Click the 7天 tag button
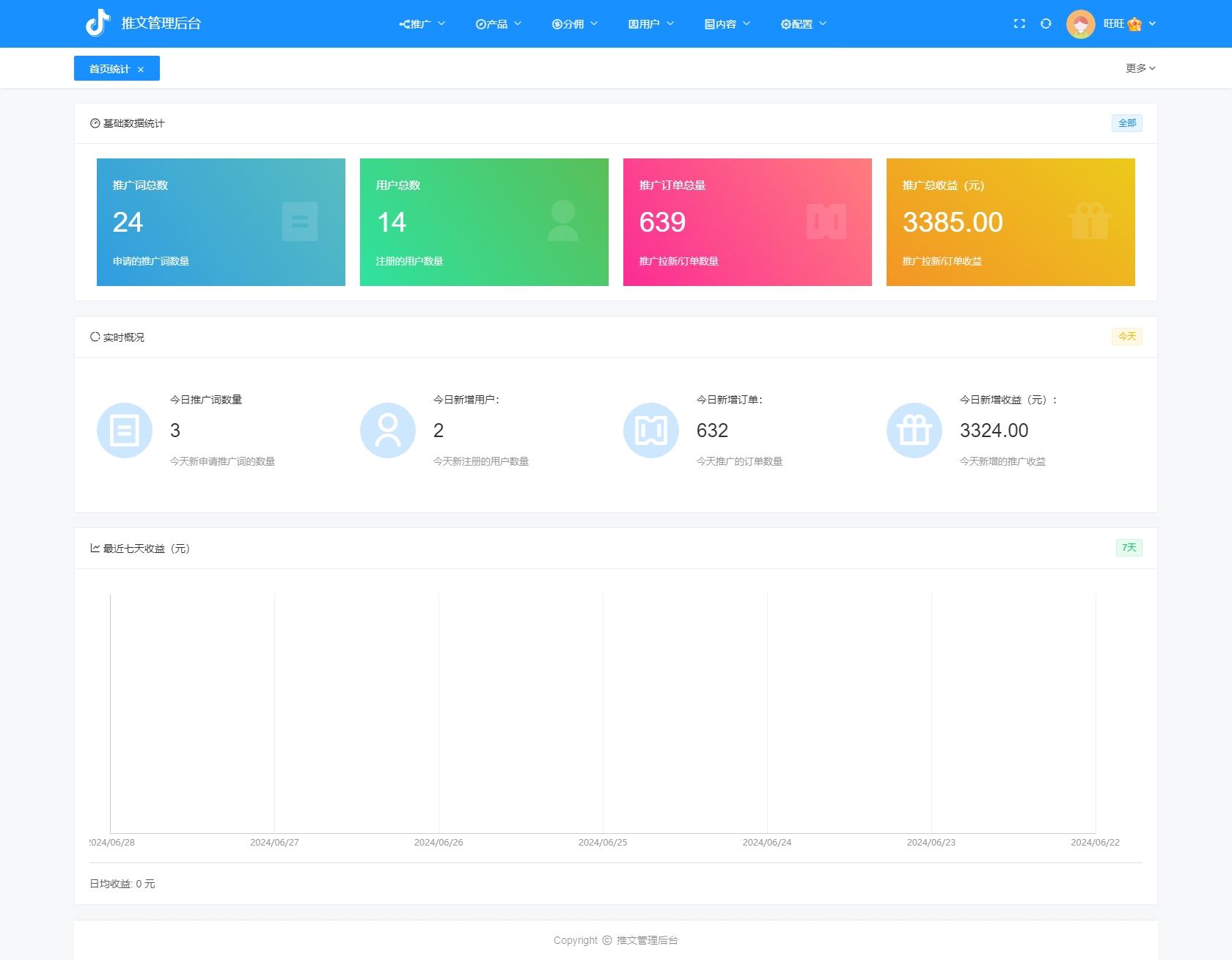The image size is (1232, 960). point(1129,548)
